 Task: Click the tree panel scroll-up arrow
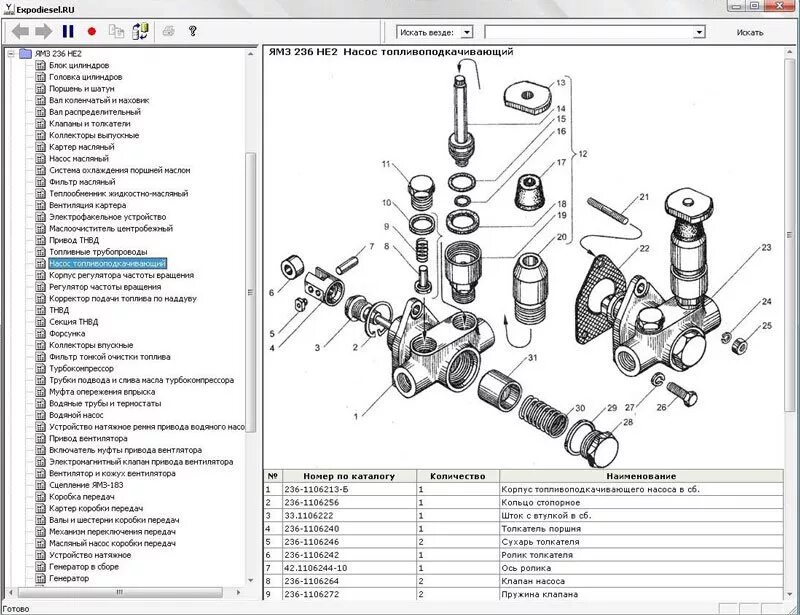tap(251, 54)
